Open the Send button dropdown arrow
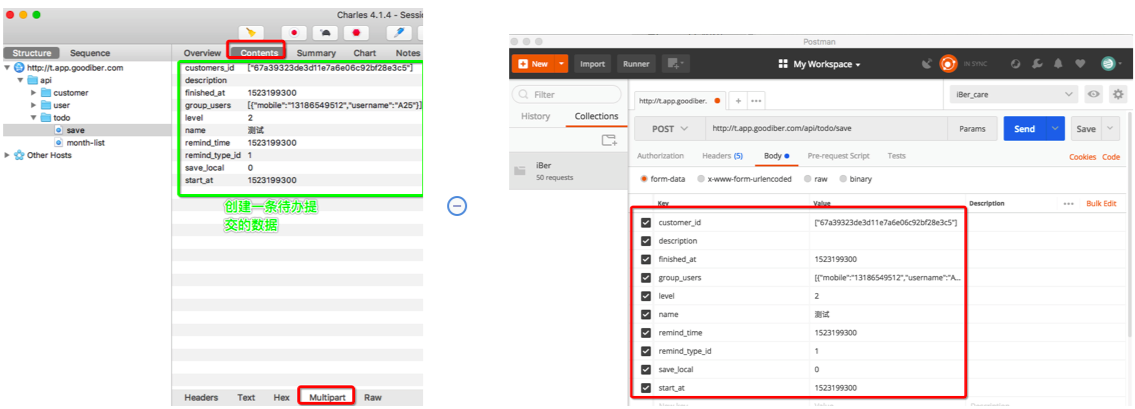This screenshot has width=1135, height=409. click(x=1055, y=129)
